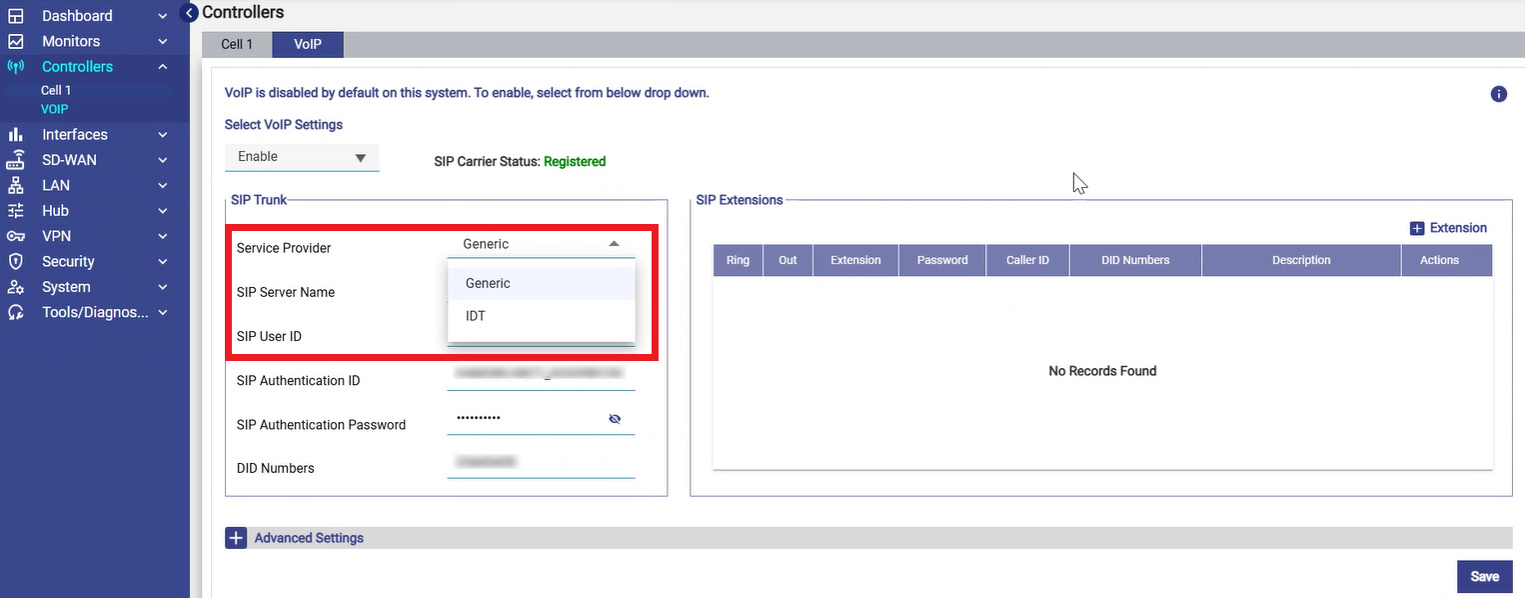
Task: Click the Dashboard grid icon in sidebar
Action: pyautogui.click(x=15, y=16)
